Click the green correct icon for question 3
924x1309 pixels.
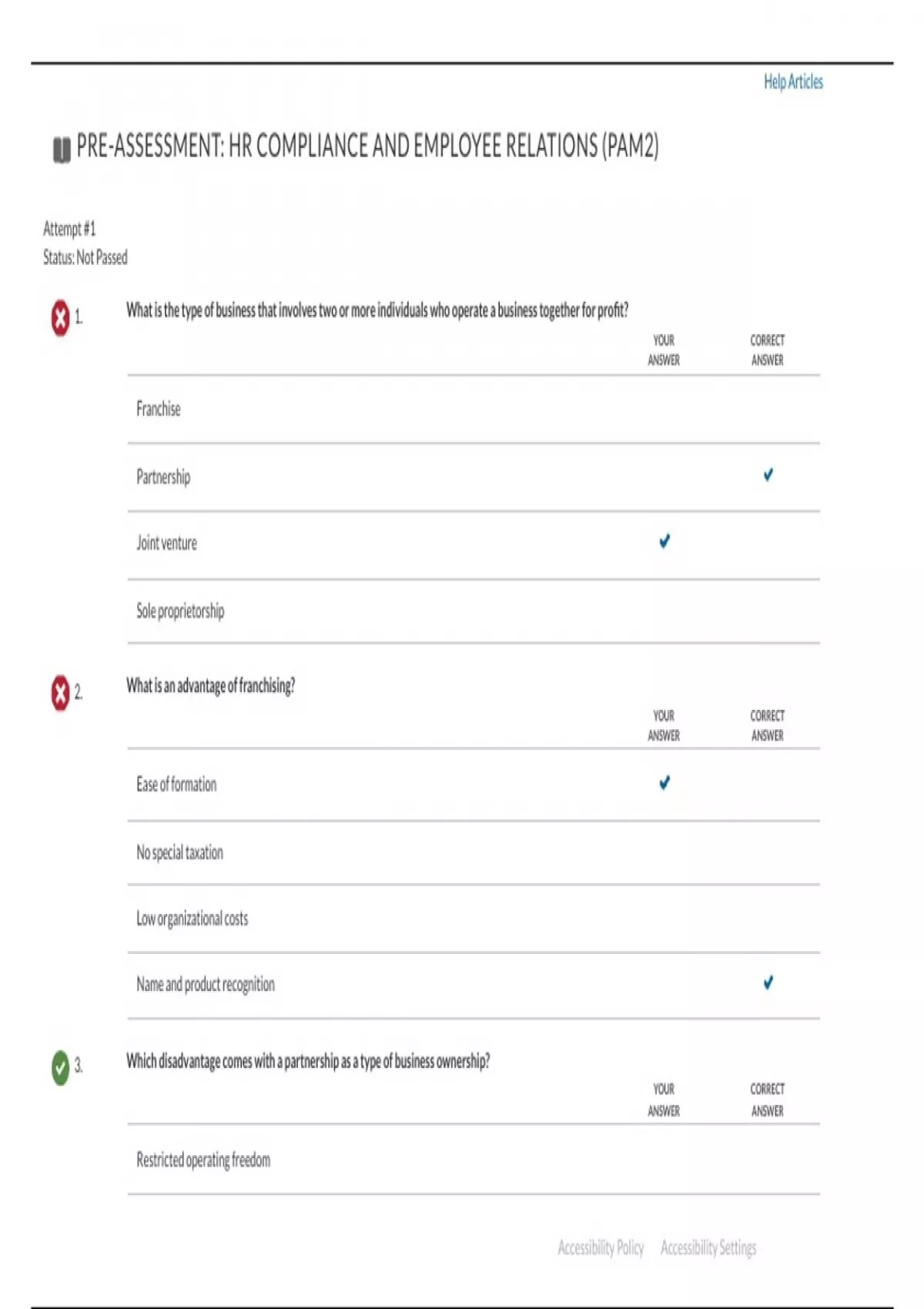(60, 1067)
